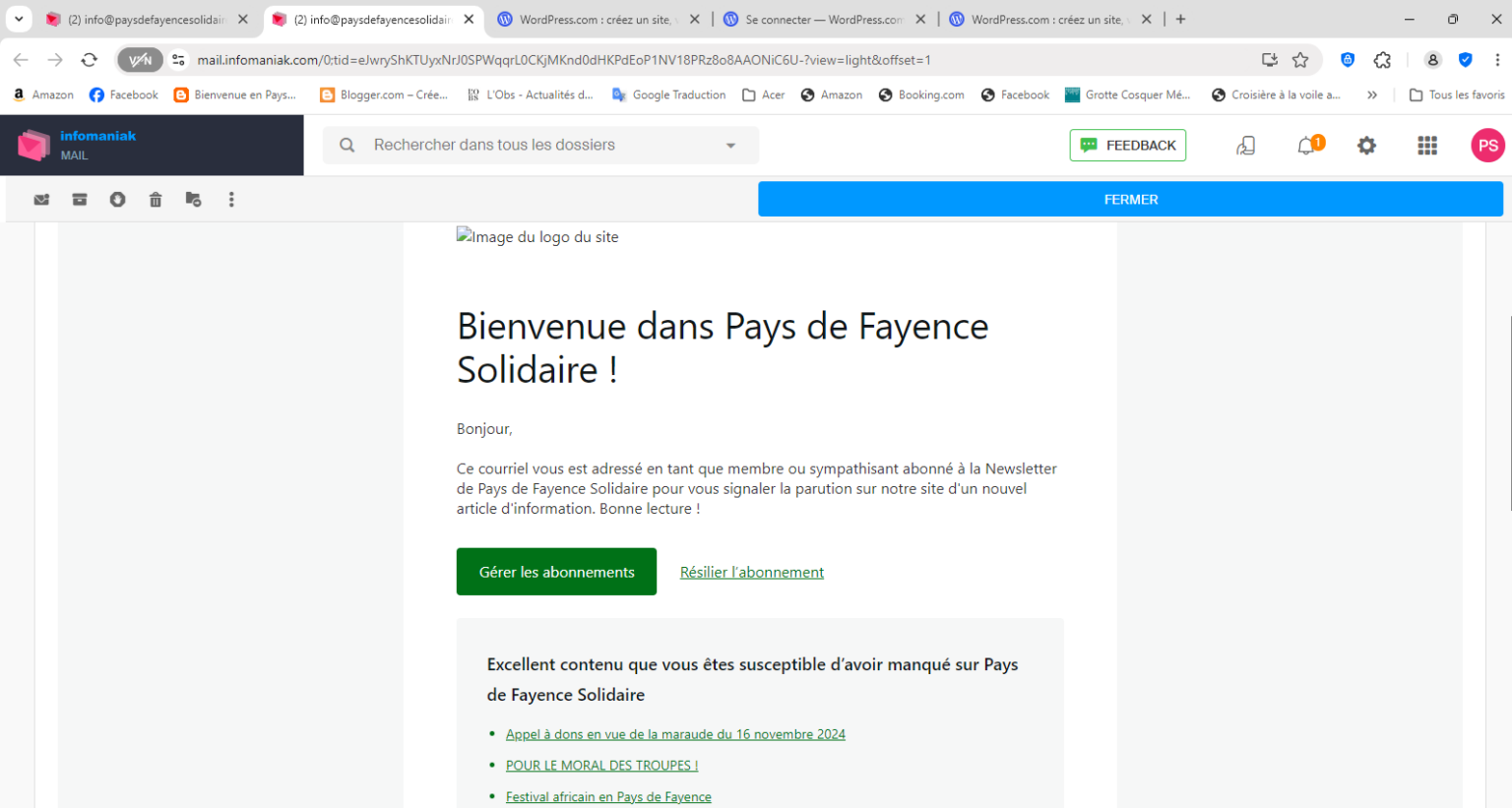
Task: Archive this email with the box icon
Action: (x=80, y=200)
